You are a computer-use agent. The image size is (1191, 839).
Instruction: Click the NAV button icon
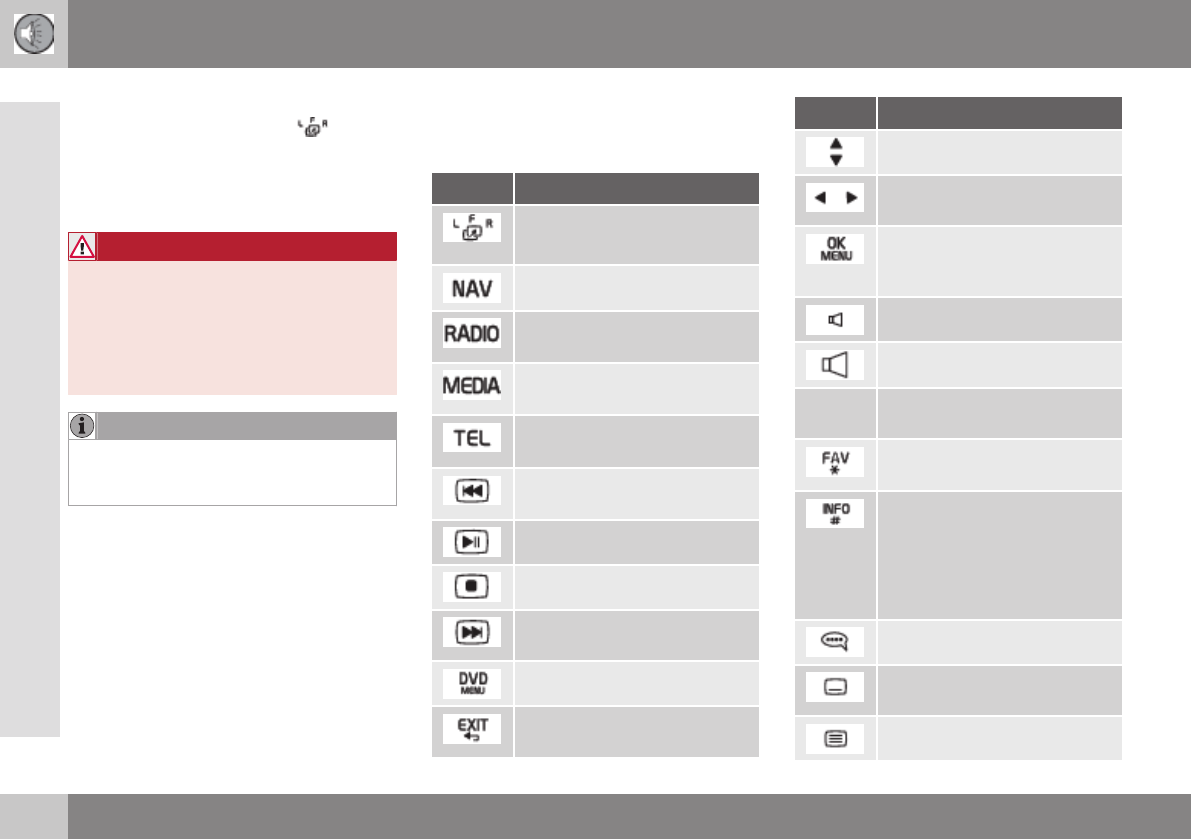coord(472,288)
